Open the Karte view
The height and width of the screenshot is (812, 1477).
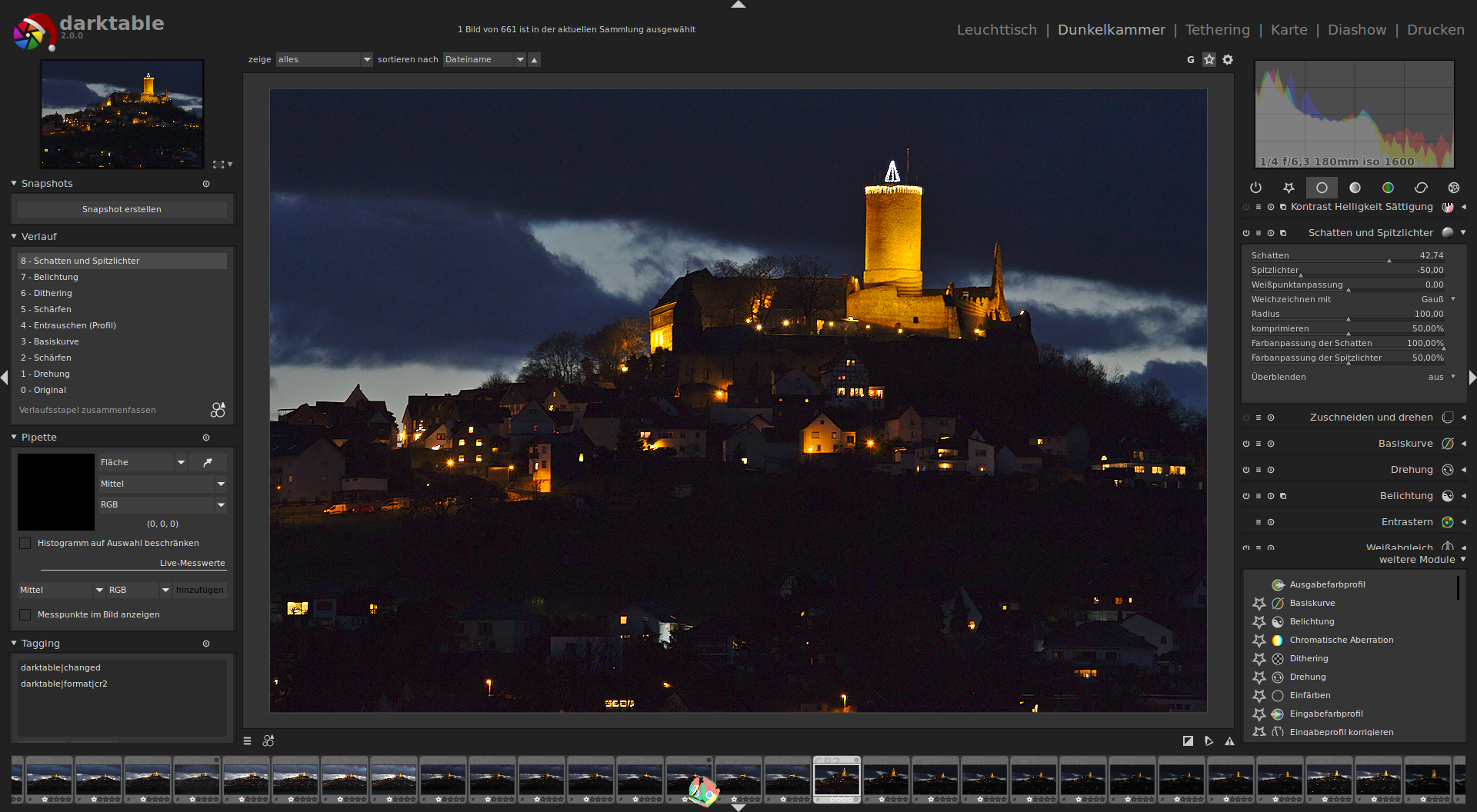[1289, 29]
